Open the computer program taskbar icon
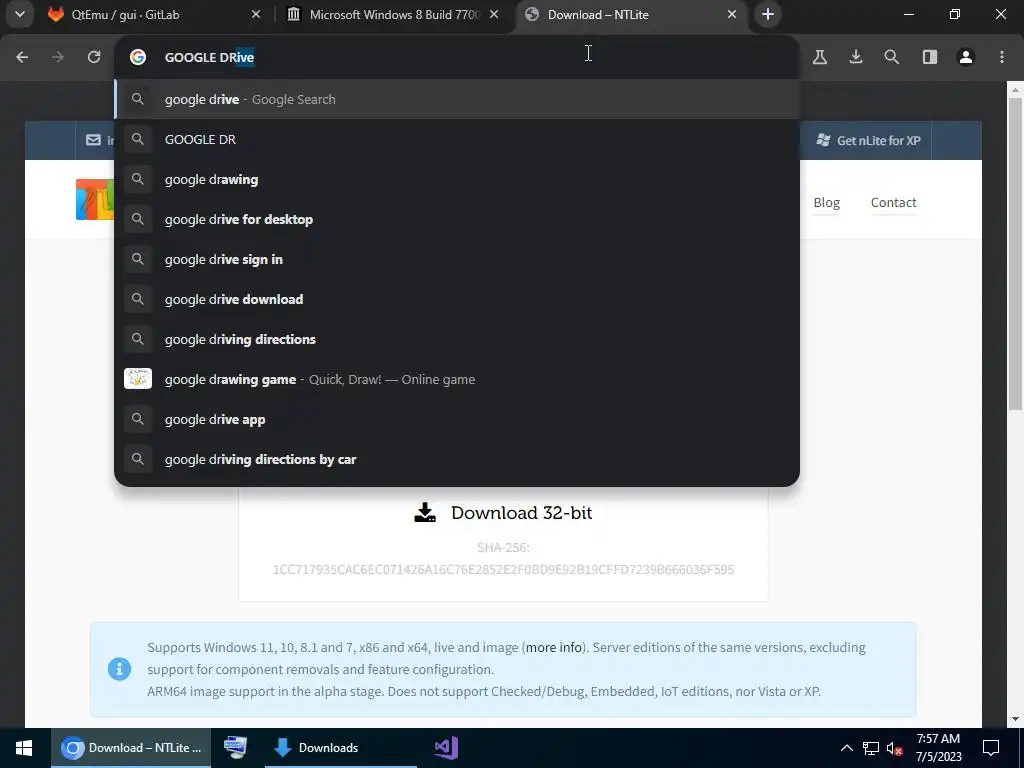Viewport: 1024px width, 768px height. [x=235, y=748]
